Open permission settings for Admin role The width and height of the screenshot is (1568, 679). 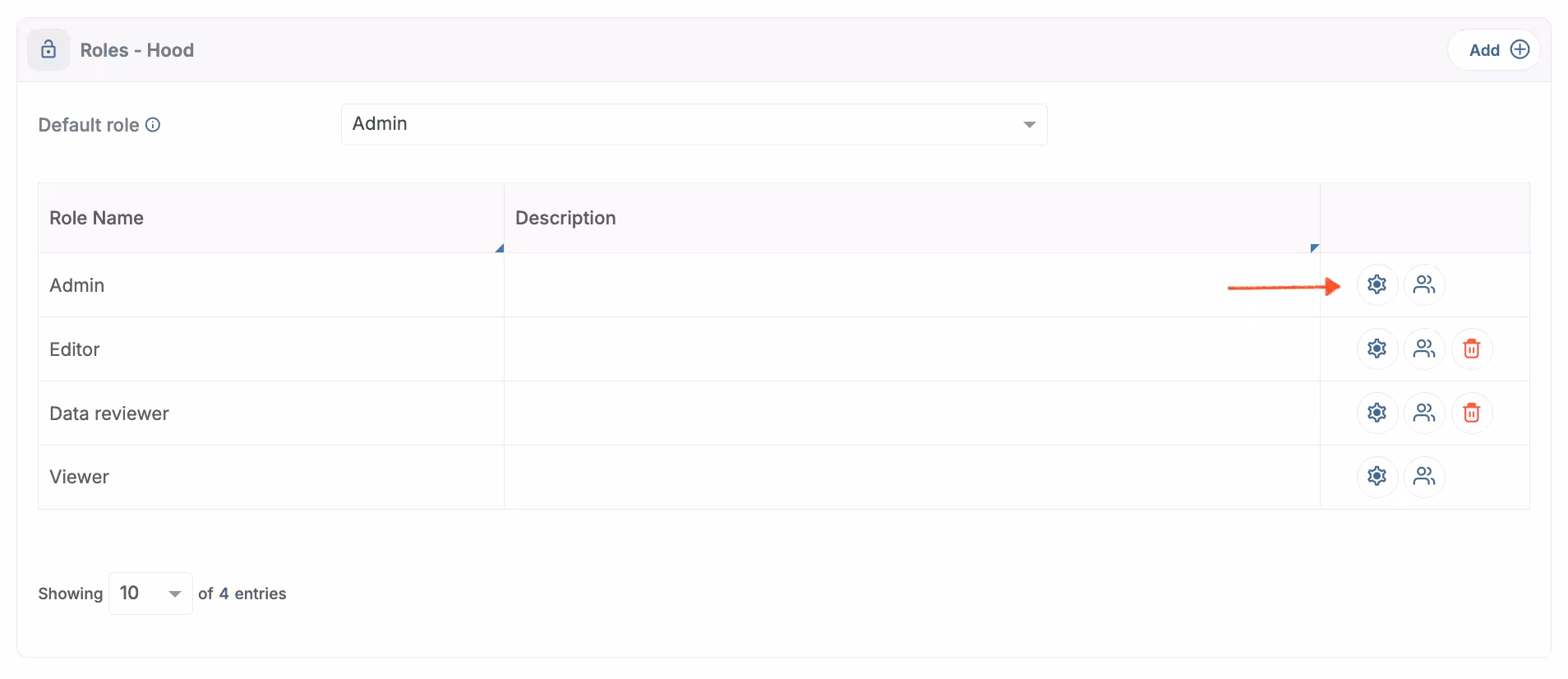(1377, 284)
